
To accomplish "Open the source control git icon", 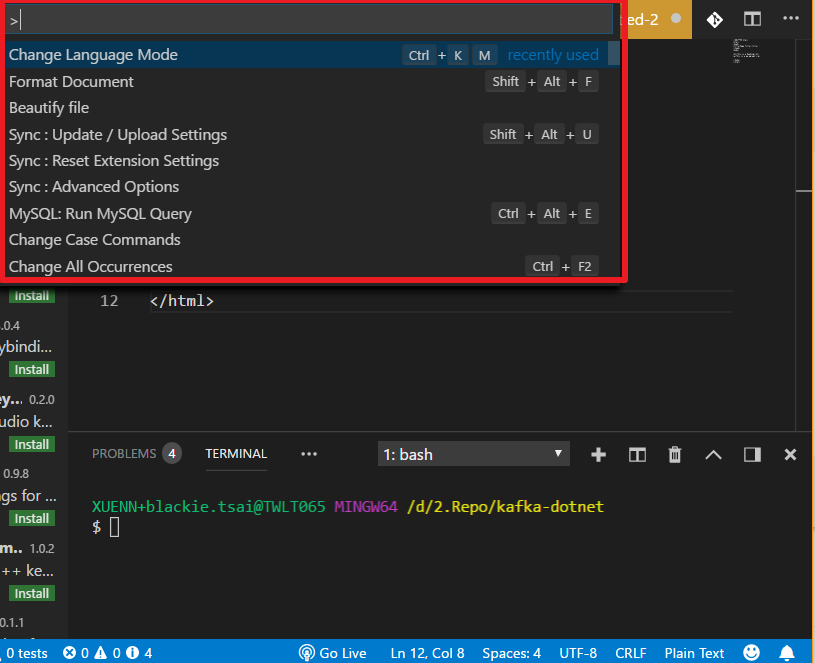I will click(714, 19).
